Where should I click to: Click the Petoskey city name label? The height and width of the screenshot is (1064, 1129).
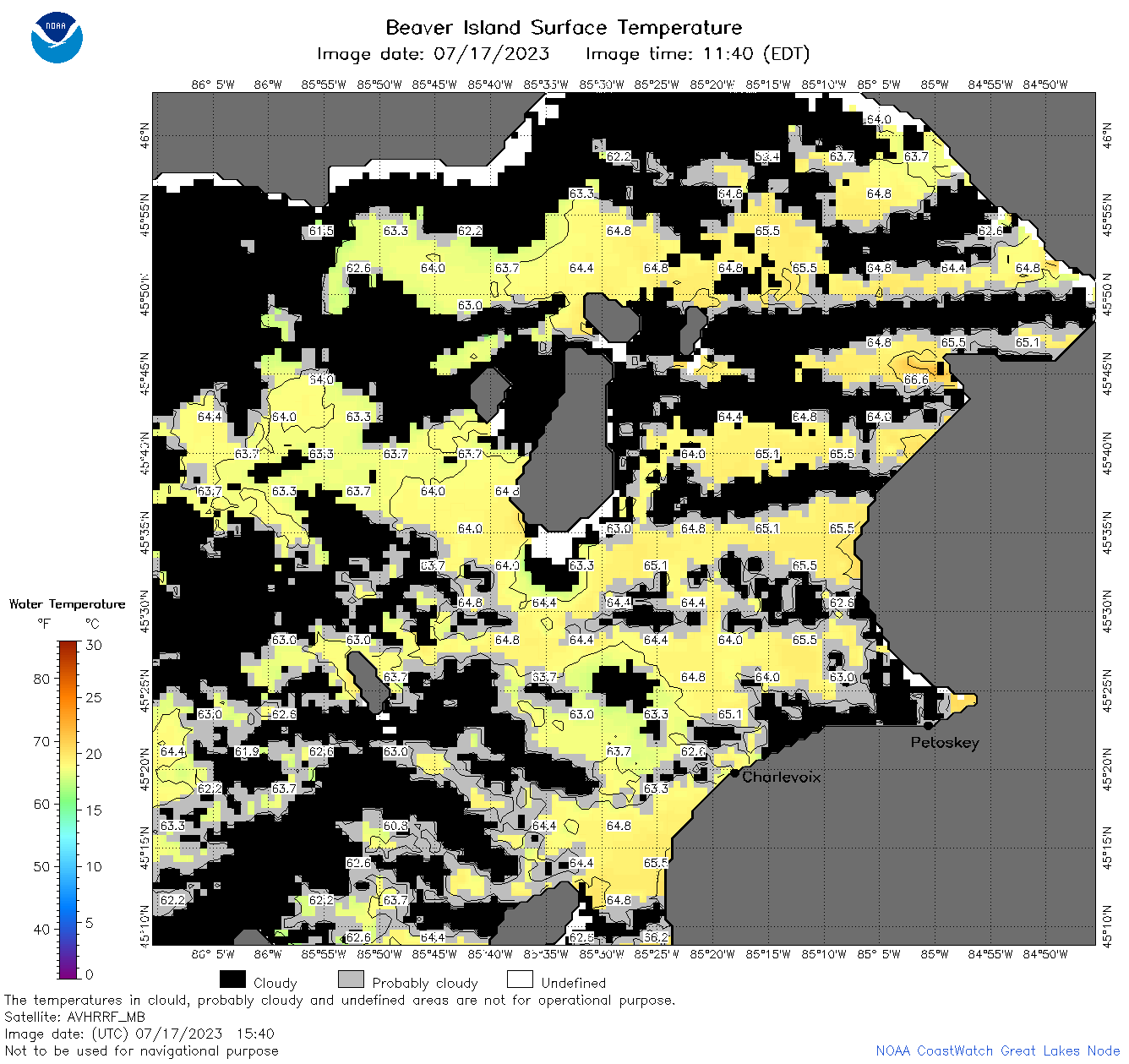945,743
